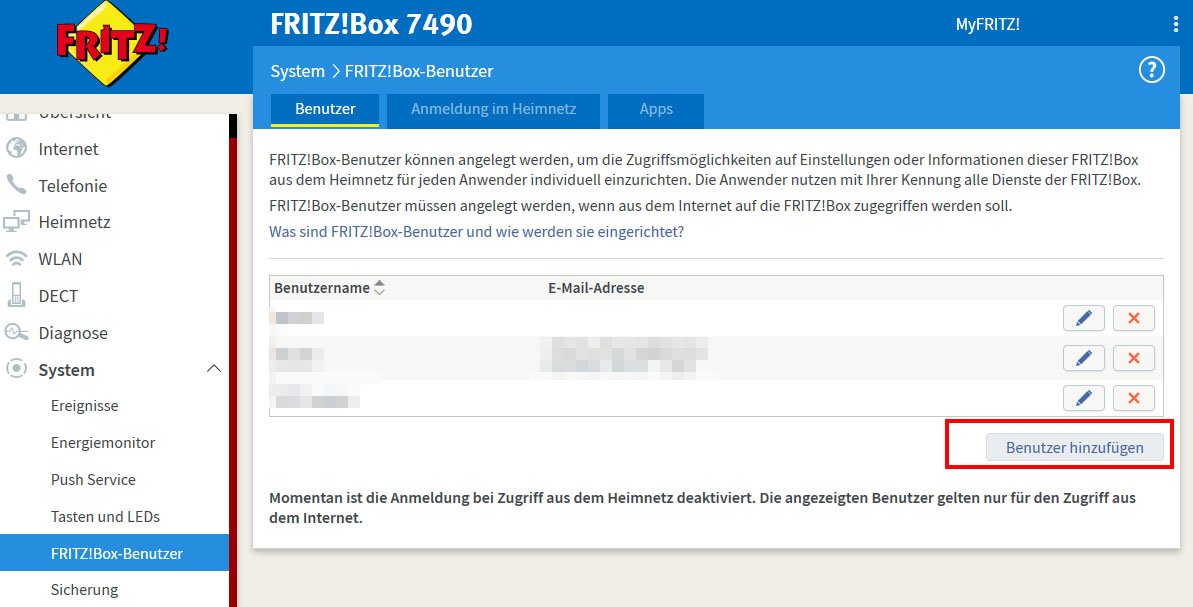
Task: Open the Anmeldung im Heimnetz tab
Action: pos(493,110)
